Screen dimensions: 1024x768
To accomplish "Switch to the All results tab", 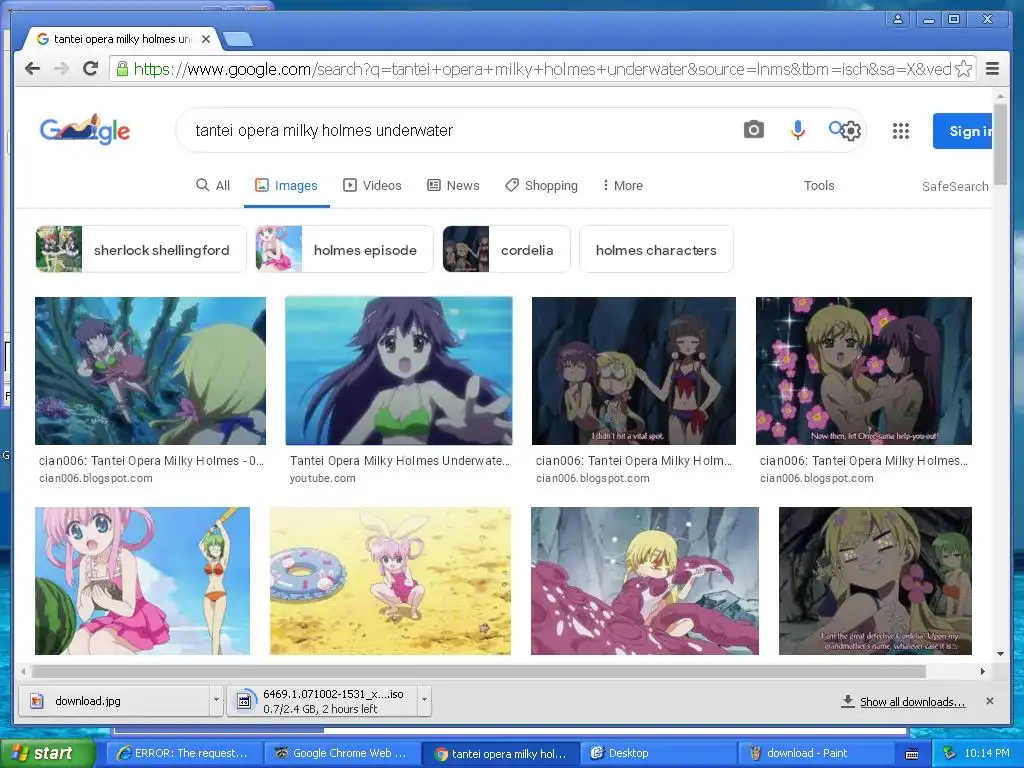I will pyautogui.click(x=214, y=185).
